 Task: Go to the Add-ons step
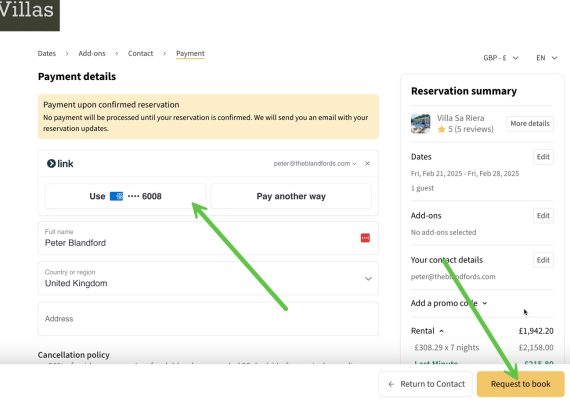[92, 53]
